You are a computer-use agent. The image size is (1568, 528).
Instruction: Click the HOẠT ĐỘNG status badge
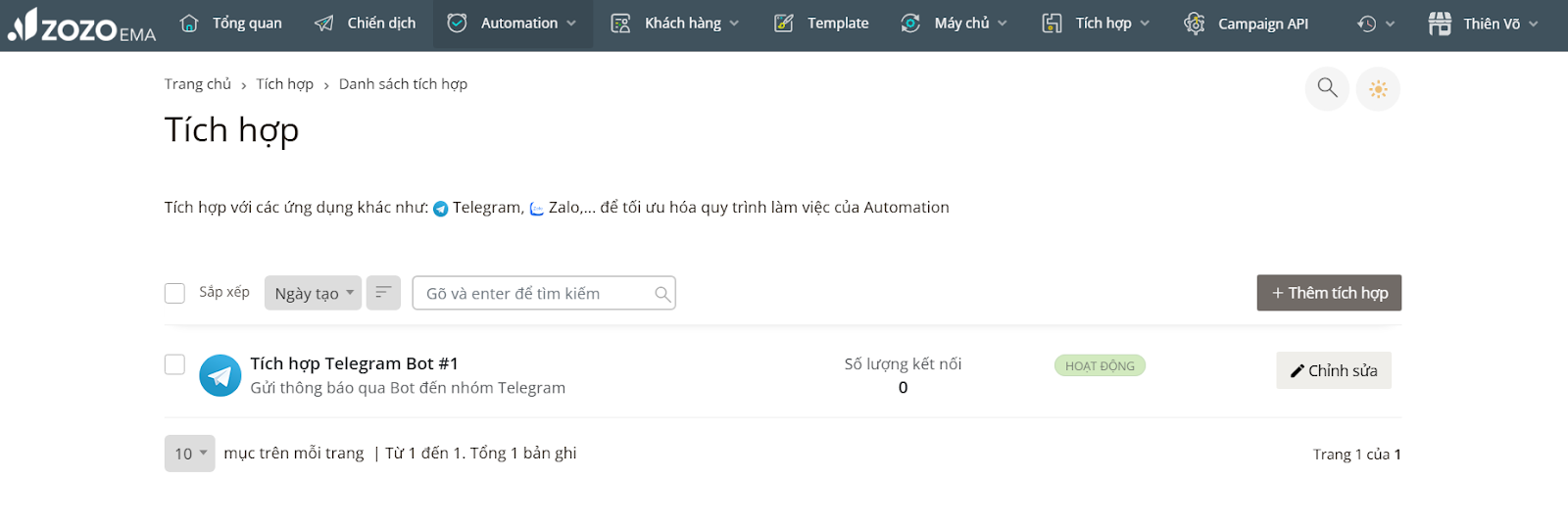pos(1100,365)
